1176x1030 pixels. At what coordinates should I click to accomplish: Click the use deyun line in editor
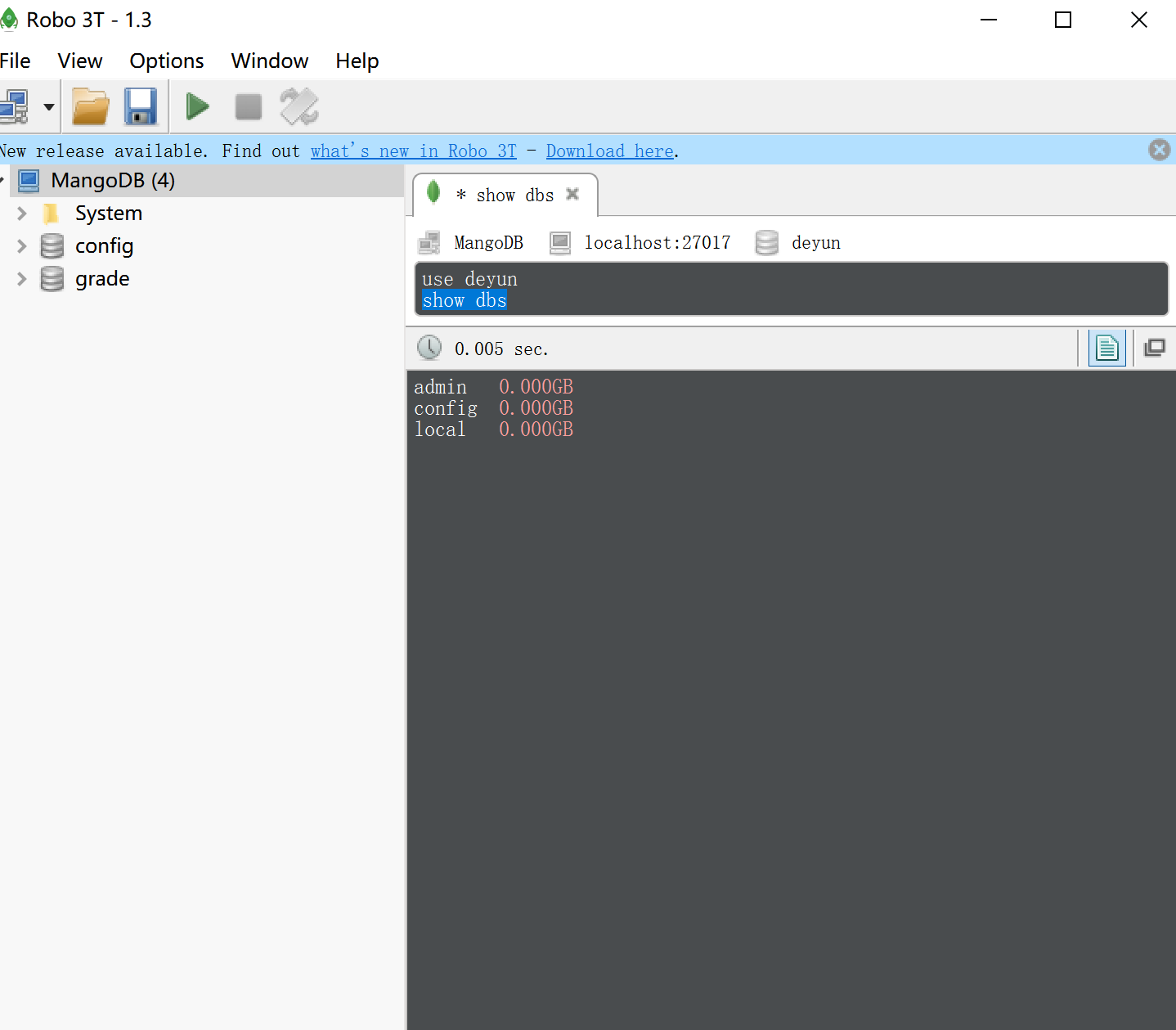tap(469, 280)
